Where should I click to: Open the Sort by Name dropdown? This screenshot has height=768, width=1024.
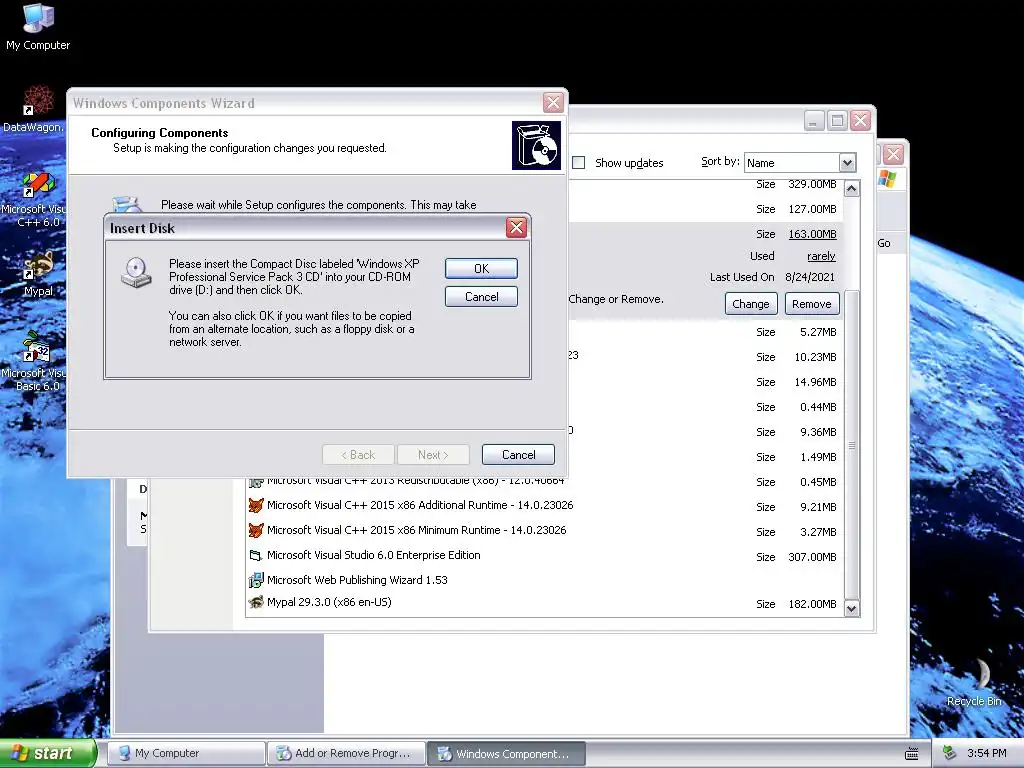pos(847,163)
